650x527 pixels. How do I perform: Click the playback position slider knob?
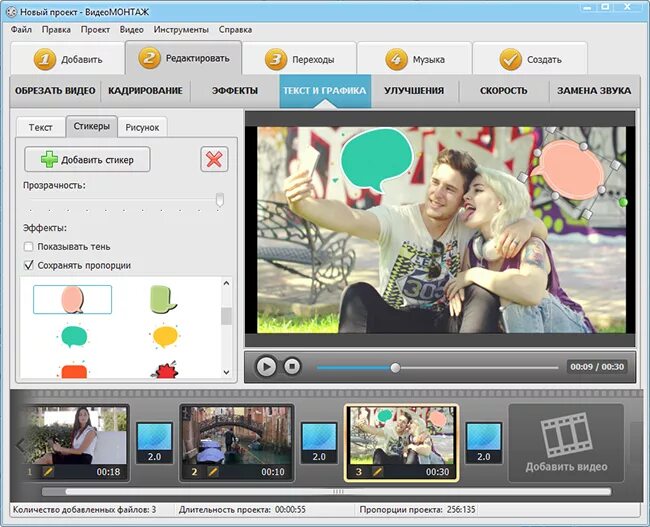[x=395, y=367]
